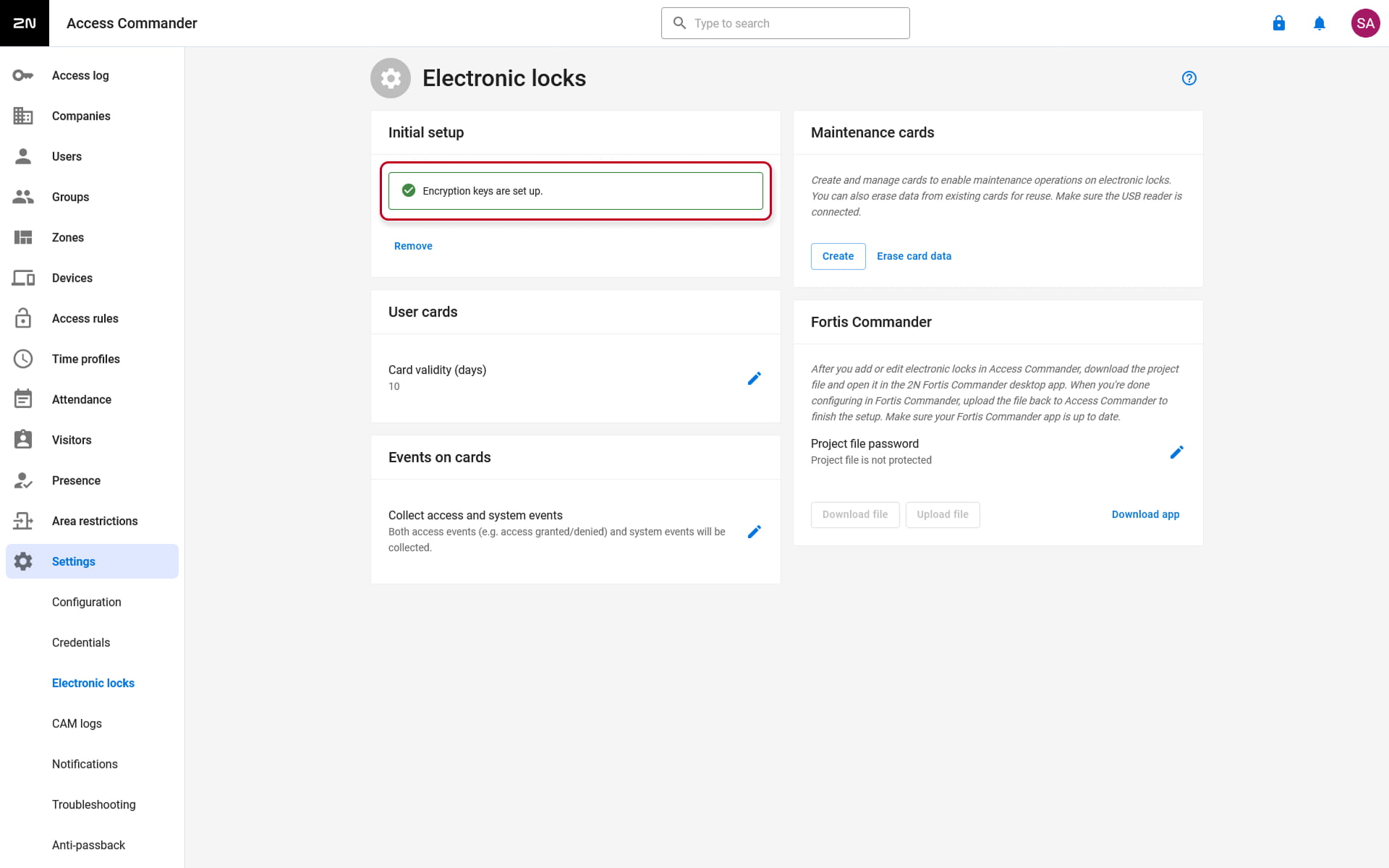Collapse the Settings menu
The height and width of the screenshot is (868, 1389).
pyautogui.click(x=92, y=561)
